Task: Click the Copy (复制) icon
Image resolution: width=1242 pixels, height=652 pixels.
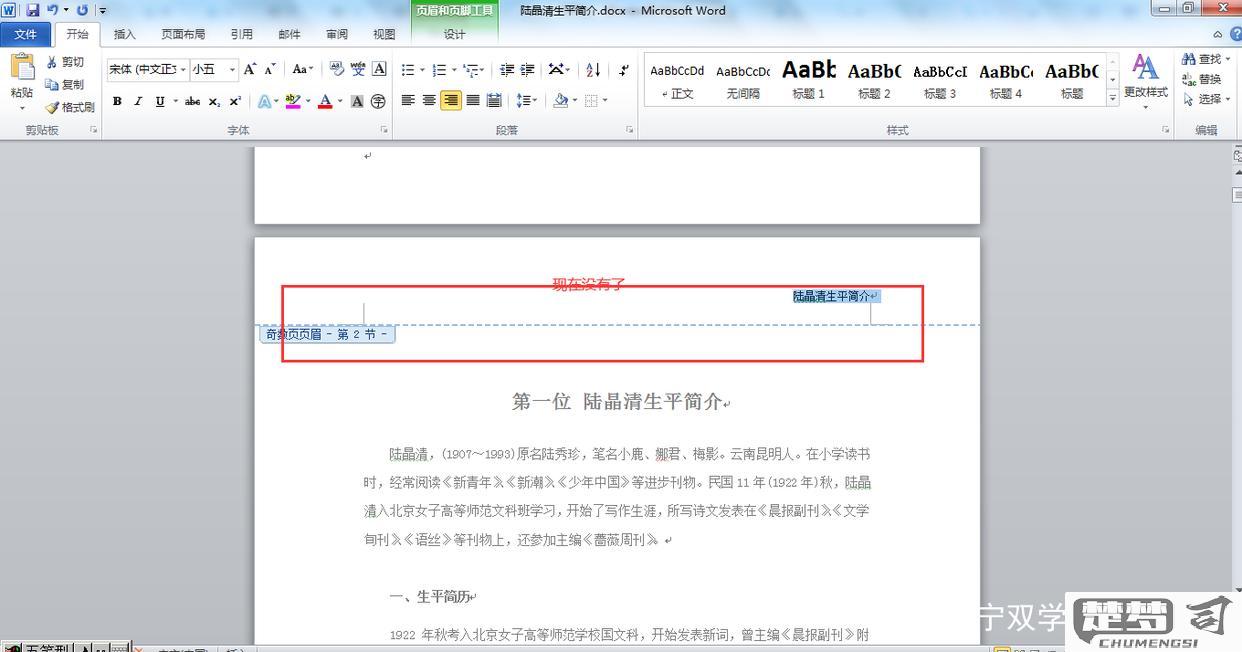Action: coord(52,85)
